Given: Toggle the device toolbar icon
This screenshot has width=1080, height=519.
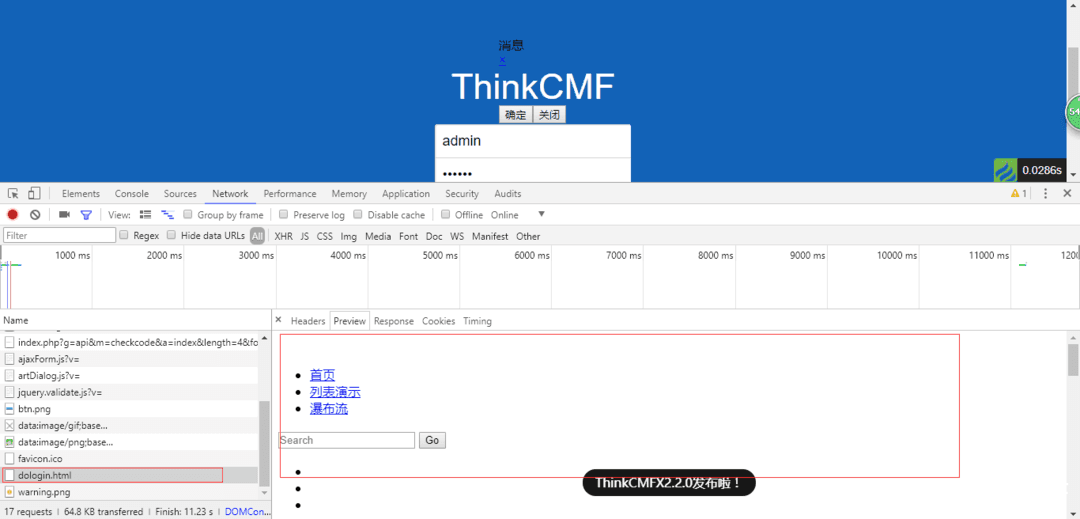Looking at the screenshot, I should tap(35, 193).
